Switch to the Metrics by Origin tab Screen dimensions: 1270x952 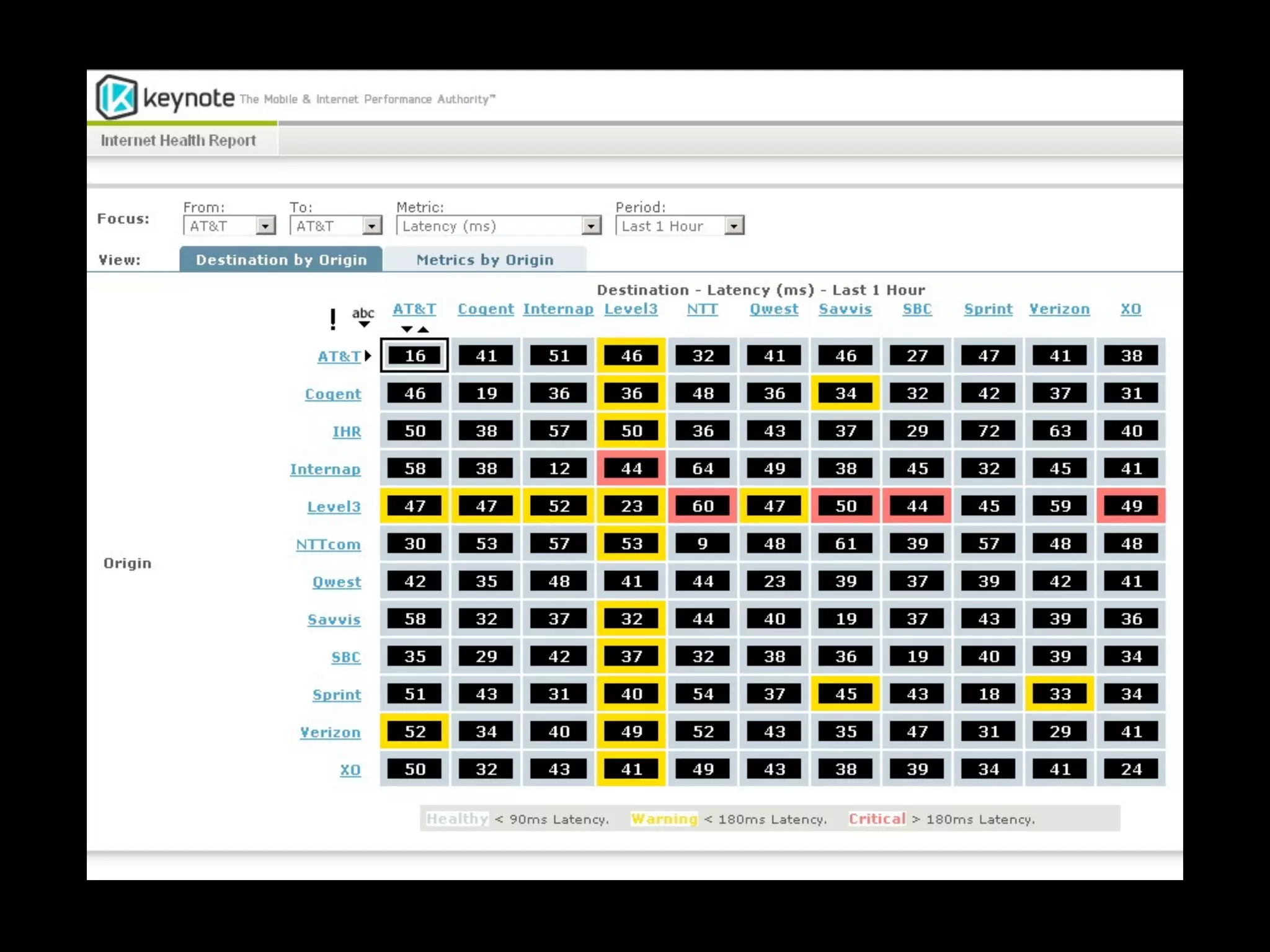point(484,260)
